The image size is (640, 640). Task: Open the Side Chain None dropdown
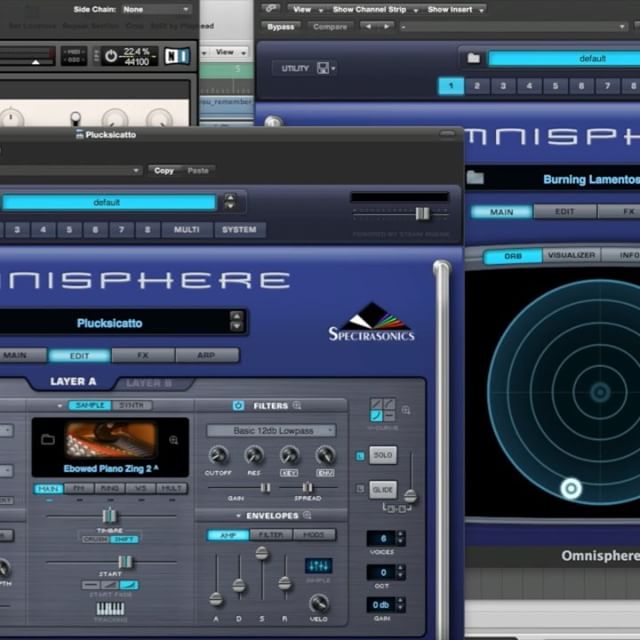click(156, 9)
